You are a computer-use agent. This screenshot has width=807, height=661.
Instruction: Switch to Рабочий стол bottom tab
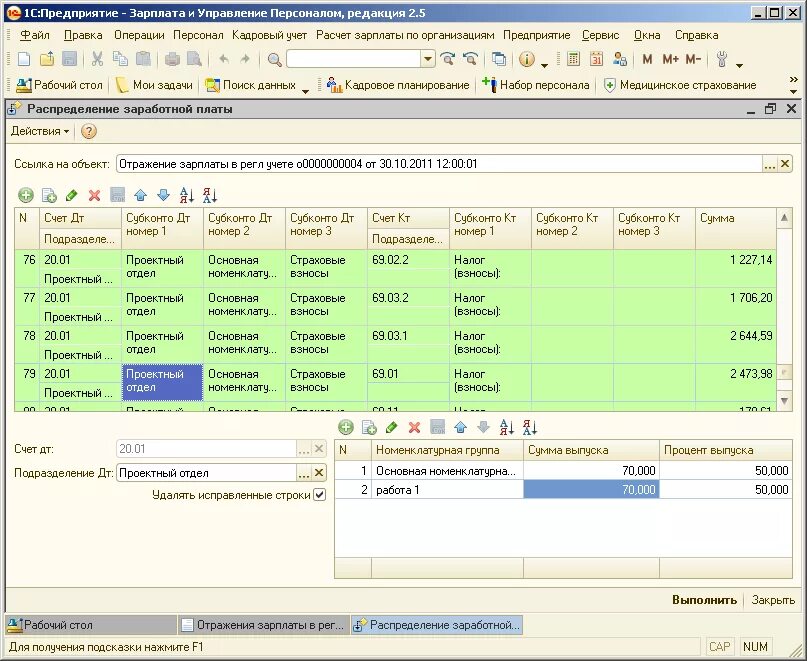pos(91,625)
